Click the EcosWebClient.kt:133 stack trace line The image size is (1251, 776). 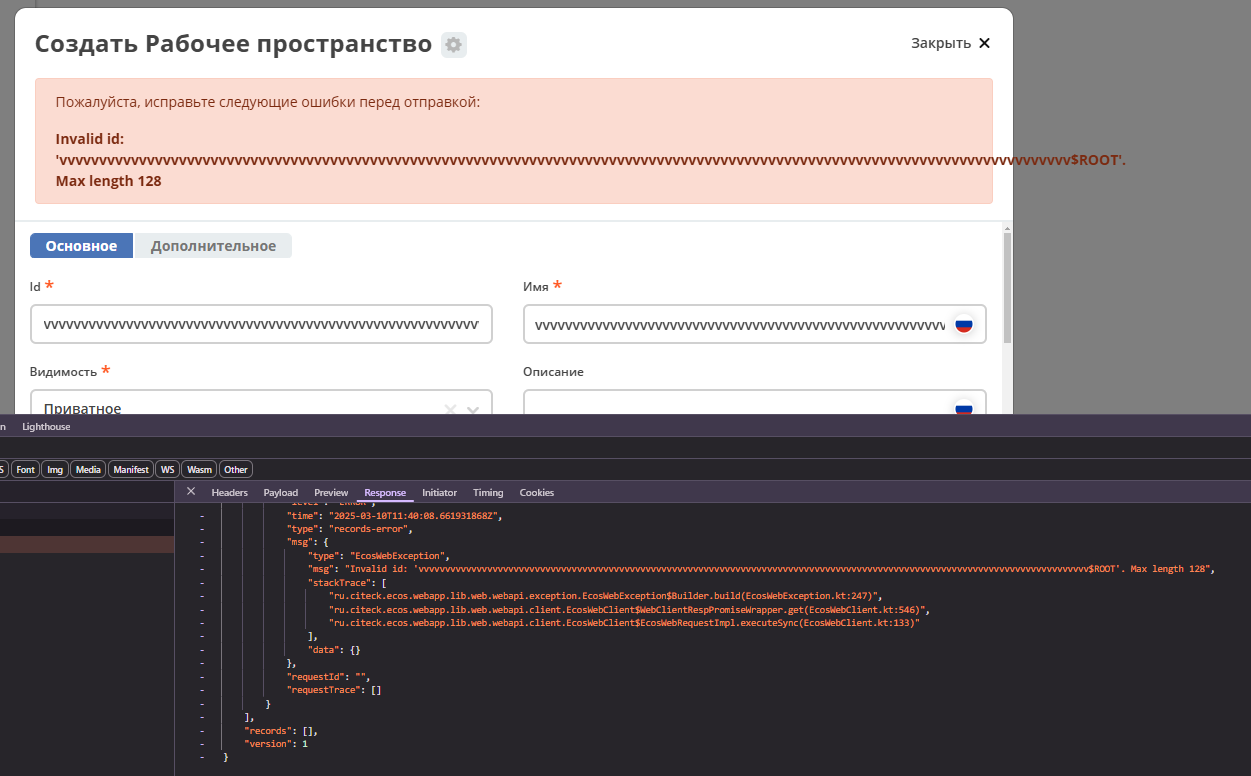click(624, 623)
